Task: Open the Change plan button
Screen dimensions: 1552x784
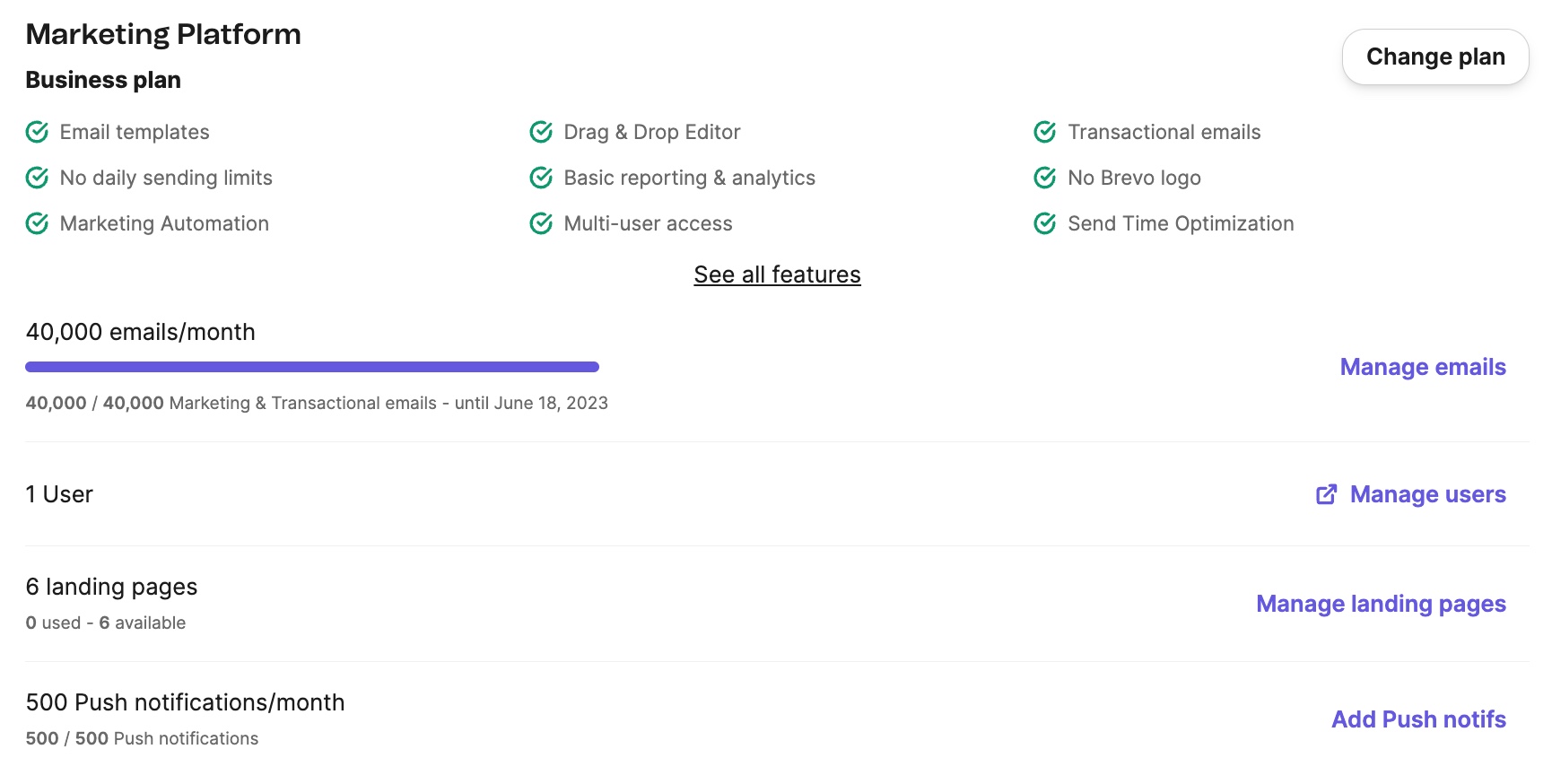Action: tap(1435, 57)
